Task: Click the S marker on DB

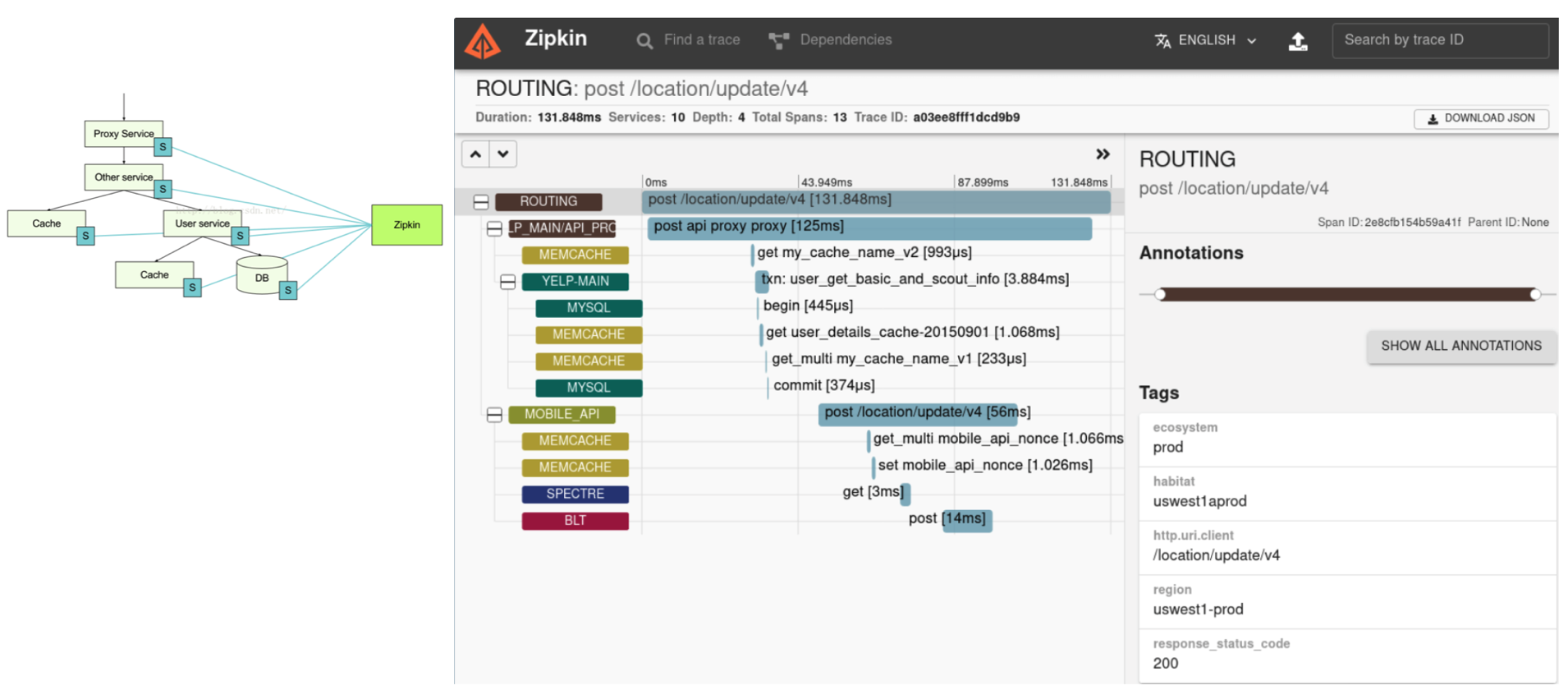Action: pyautogui.click(x=288, y=291)
